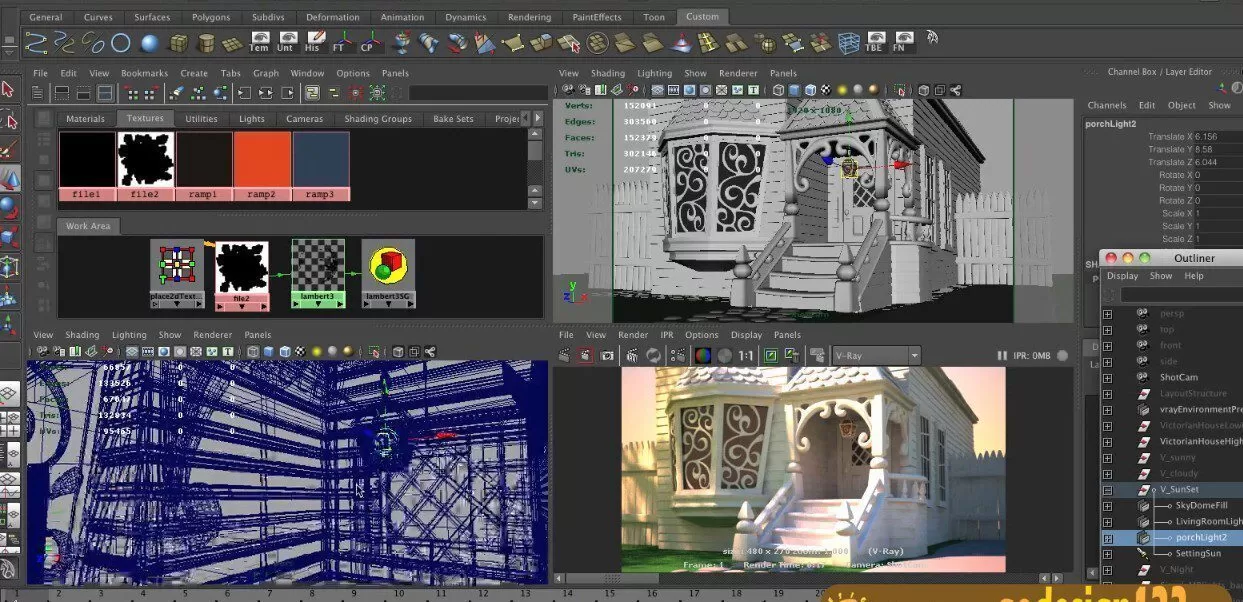The height and width of the screenshot is (602, 1243).
Task: Switch to the Textures tab in Hypershade
Action: (x=145, y=118)
